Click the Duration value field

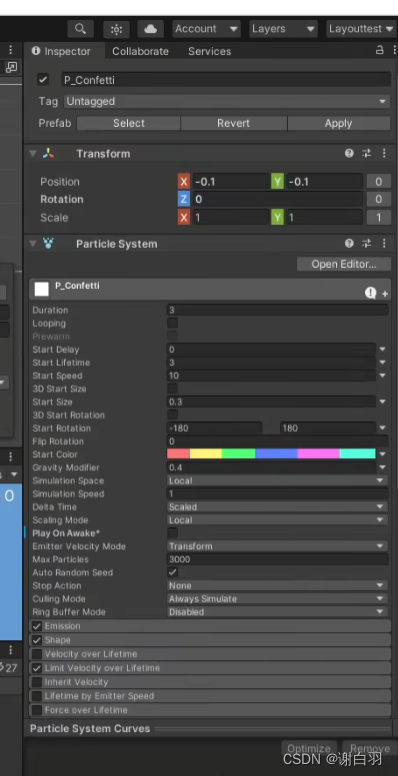click(277, 310)
